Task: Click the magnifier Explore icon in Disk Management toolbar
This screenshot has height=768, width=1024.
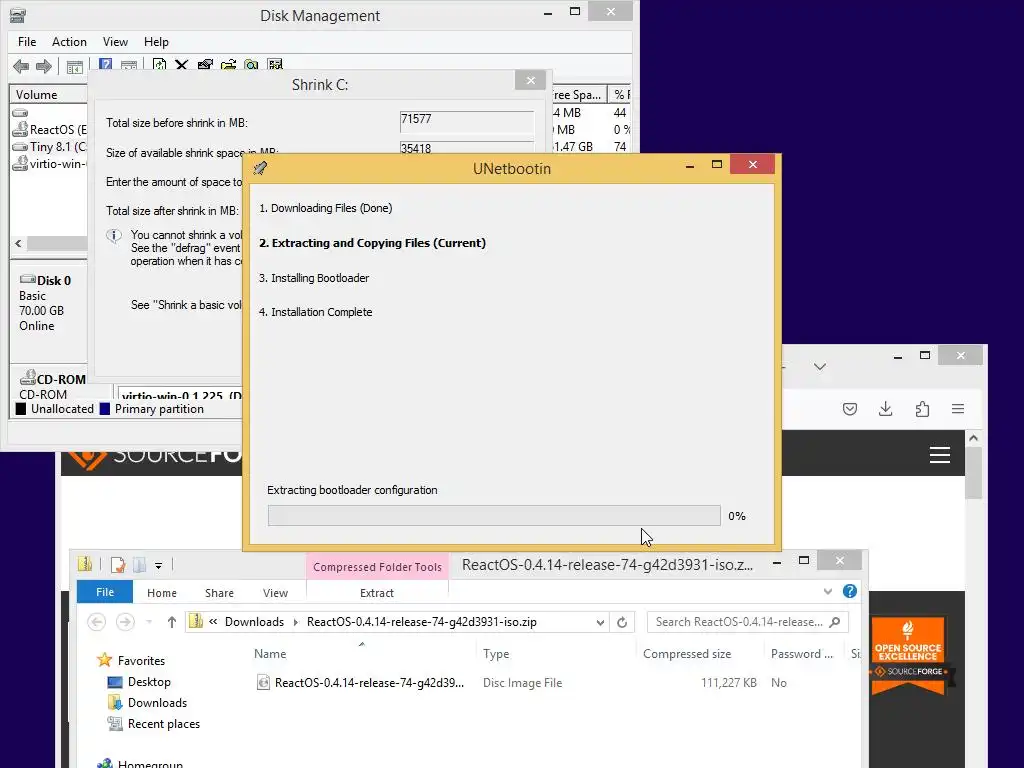Action: pyautogui.click(x=251, y=65)
